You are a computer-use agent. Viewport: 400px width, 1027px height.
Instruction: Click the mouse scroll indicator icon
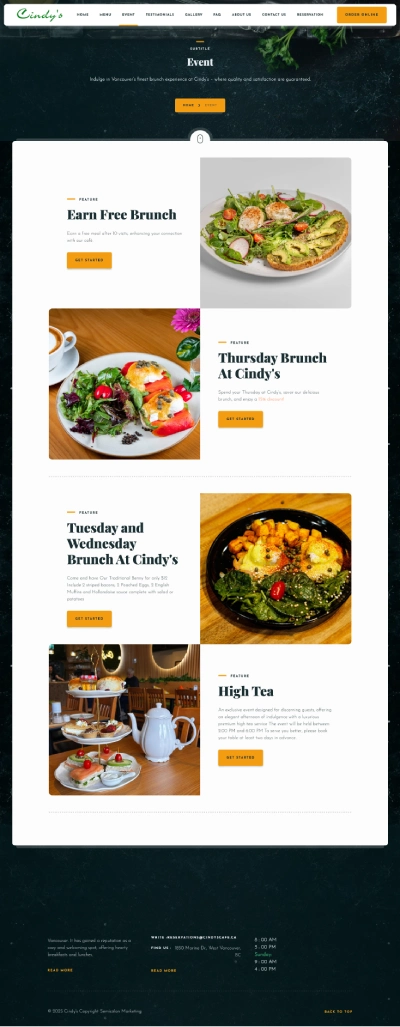coord(200,139)
